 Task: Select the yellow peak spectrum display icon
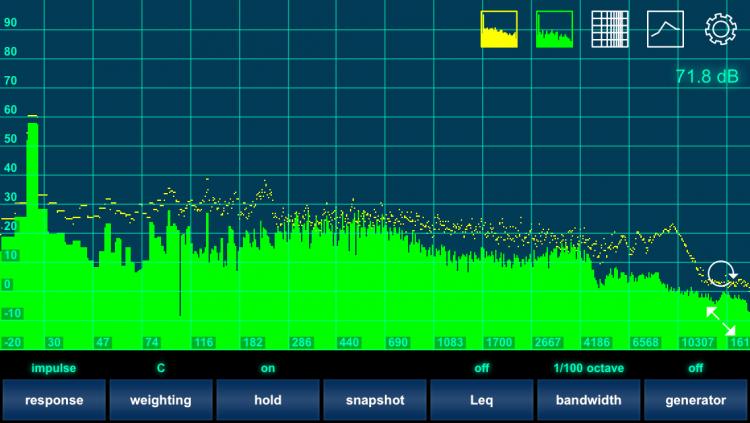[498, 29]
